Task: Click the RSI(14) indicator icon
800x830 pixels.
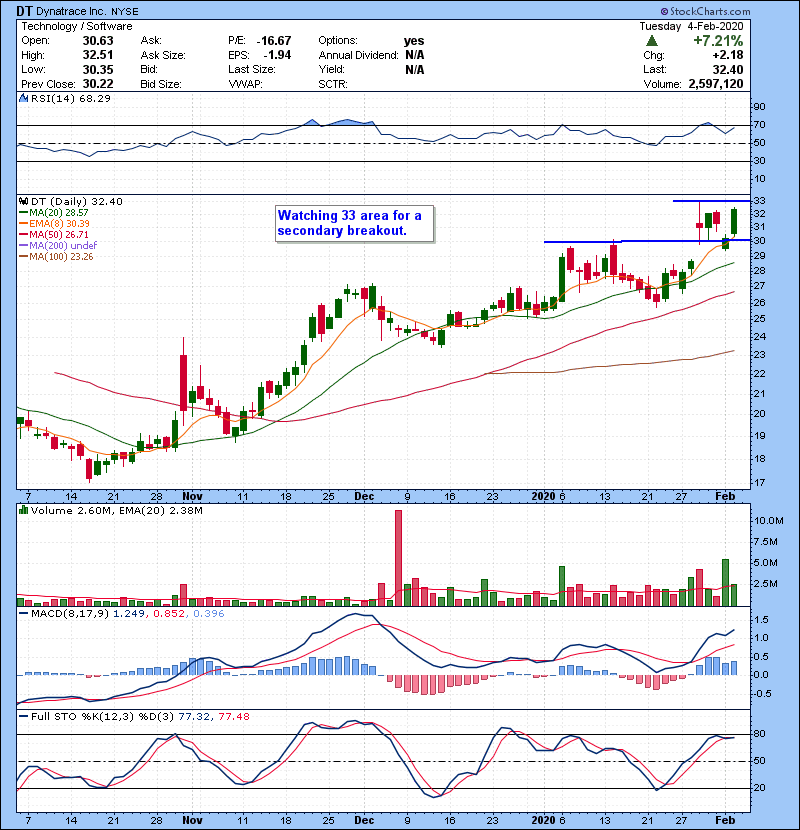Action: (23, 98)
